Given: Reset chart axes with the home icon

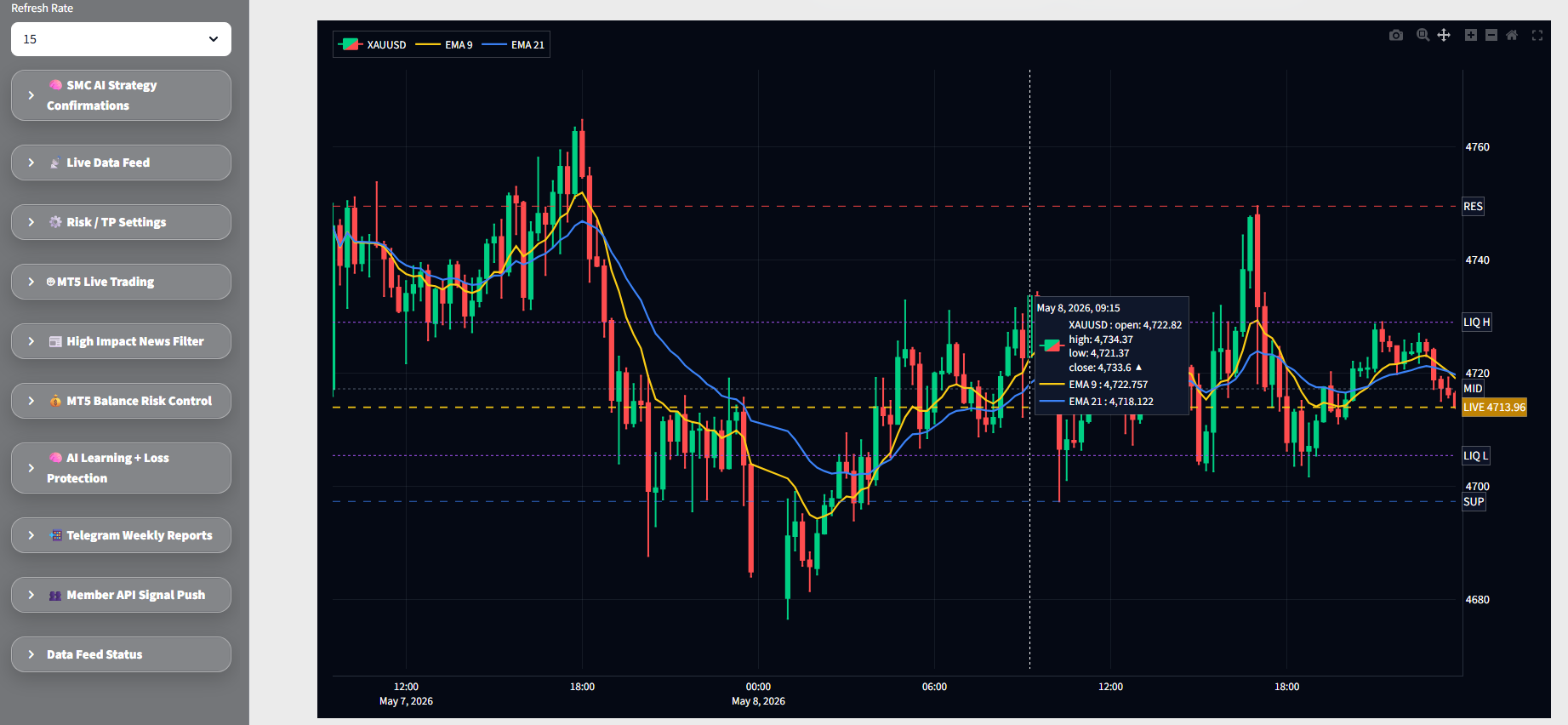Looking at the screenshot, I should 1512,35.
